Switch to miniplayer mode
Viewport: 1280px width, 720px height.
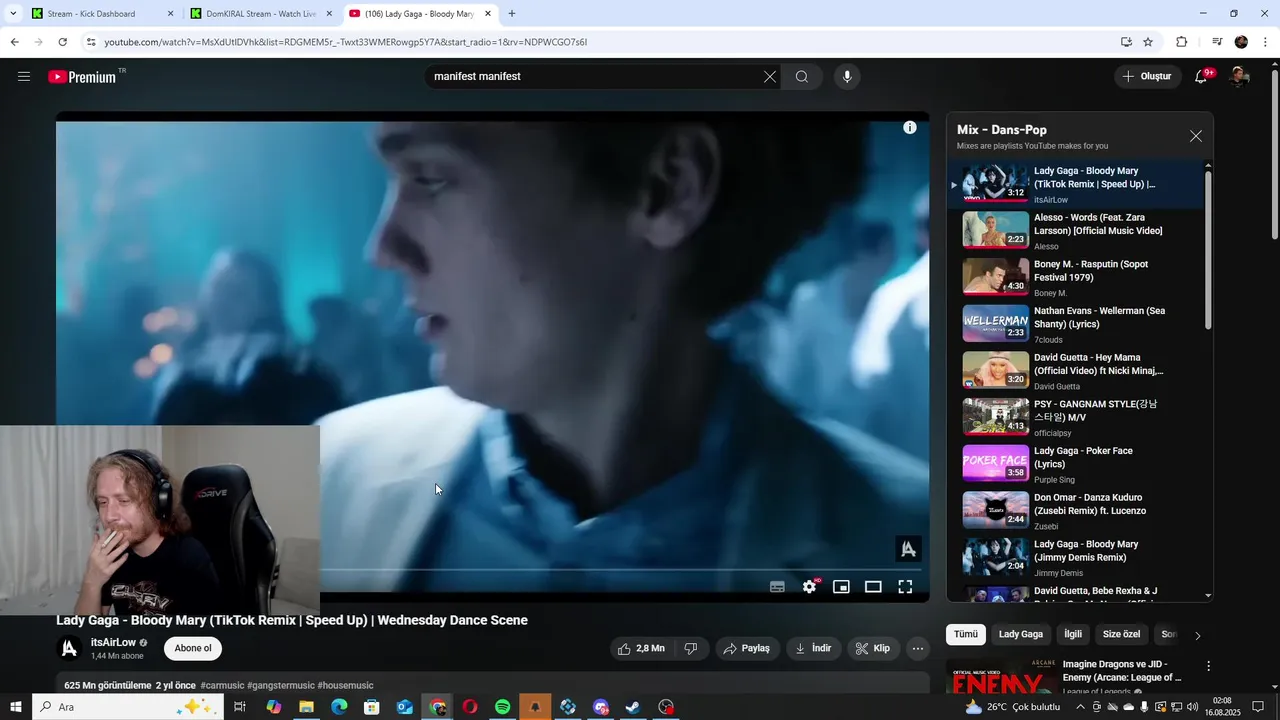[x=841, y=587]
